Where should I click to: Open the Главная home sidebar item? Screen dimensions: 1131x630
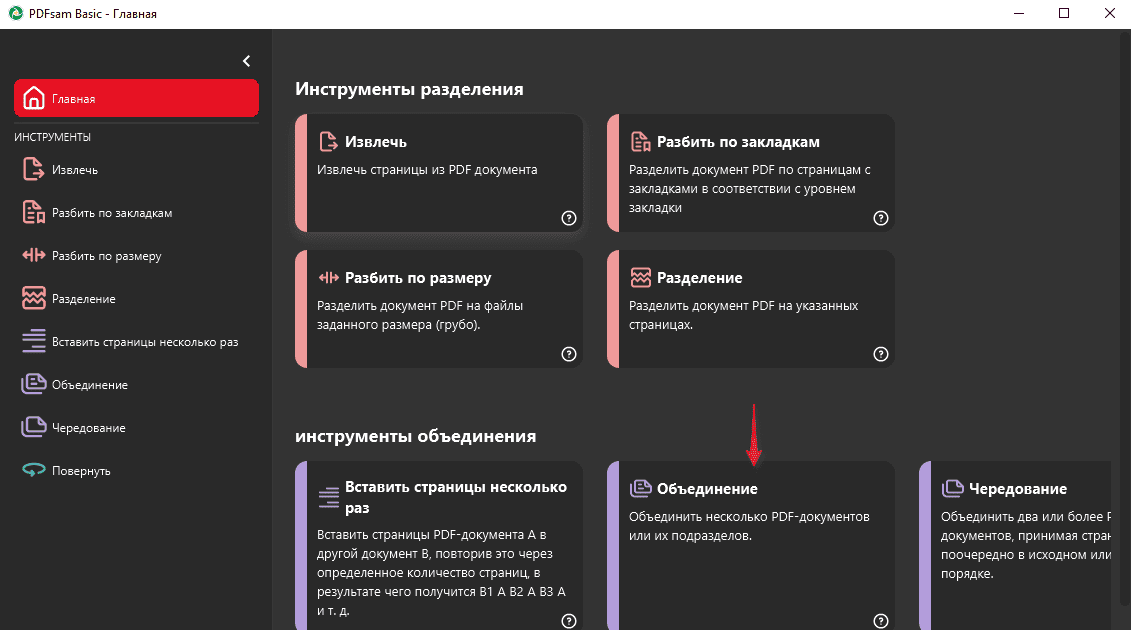(136, 99)
